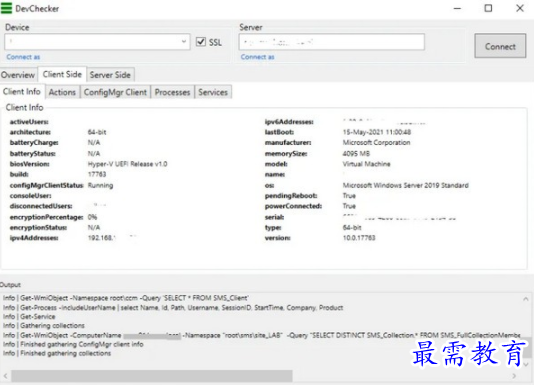Toggle the SSL checkbox
This screenshot has height=385, width=534.
click(201, 42)
